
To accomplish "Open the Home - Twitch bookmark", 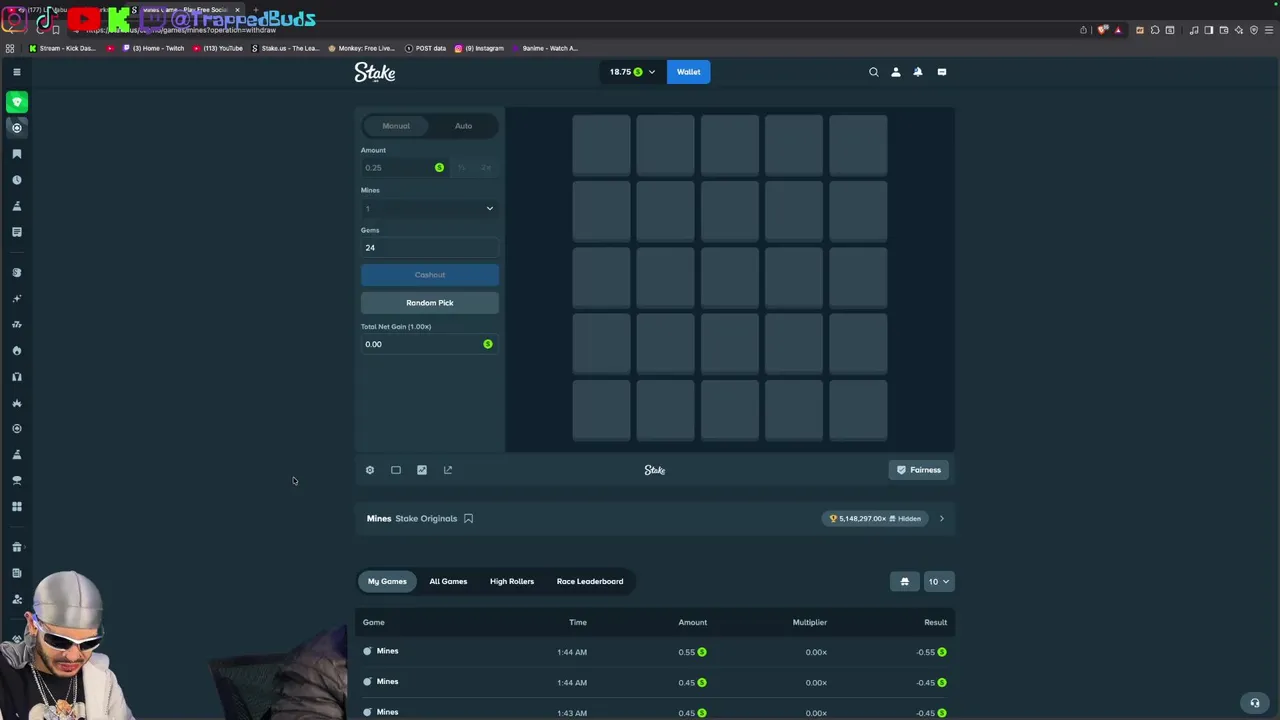I will [153, 48].
